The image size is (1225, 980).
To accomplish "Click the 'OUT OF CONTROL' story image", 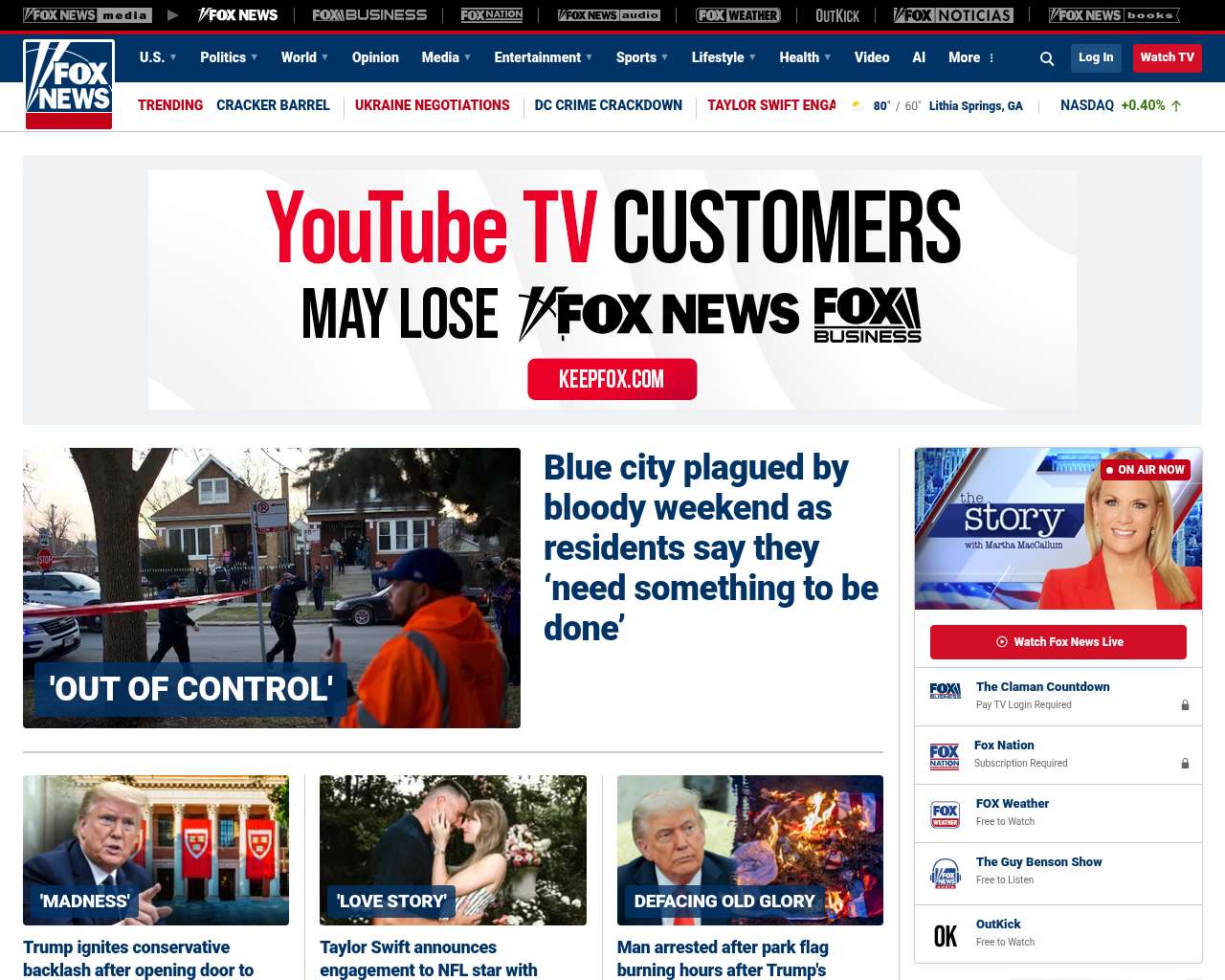I will coord(272,588).
